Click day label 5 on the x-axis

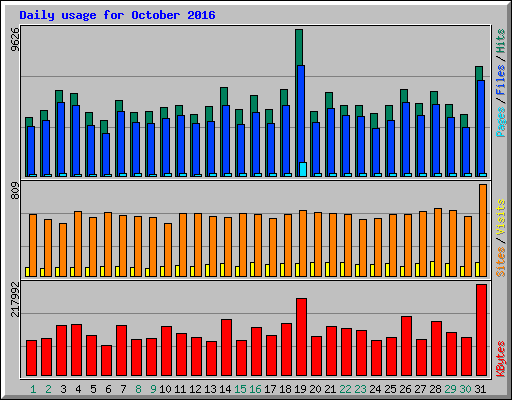pyautogui.click(x=93, y=389)
